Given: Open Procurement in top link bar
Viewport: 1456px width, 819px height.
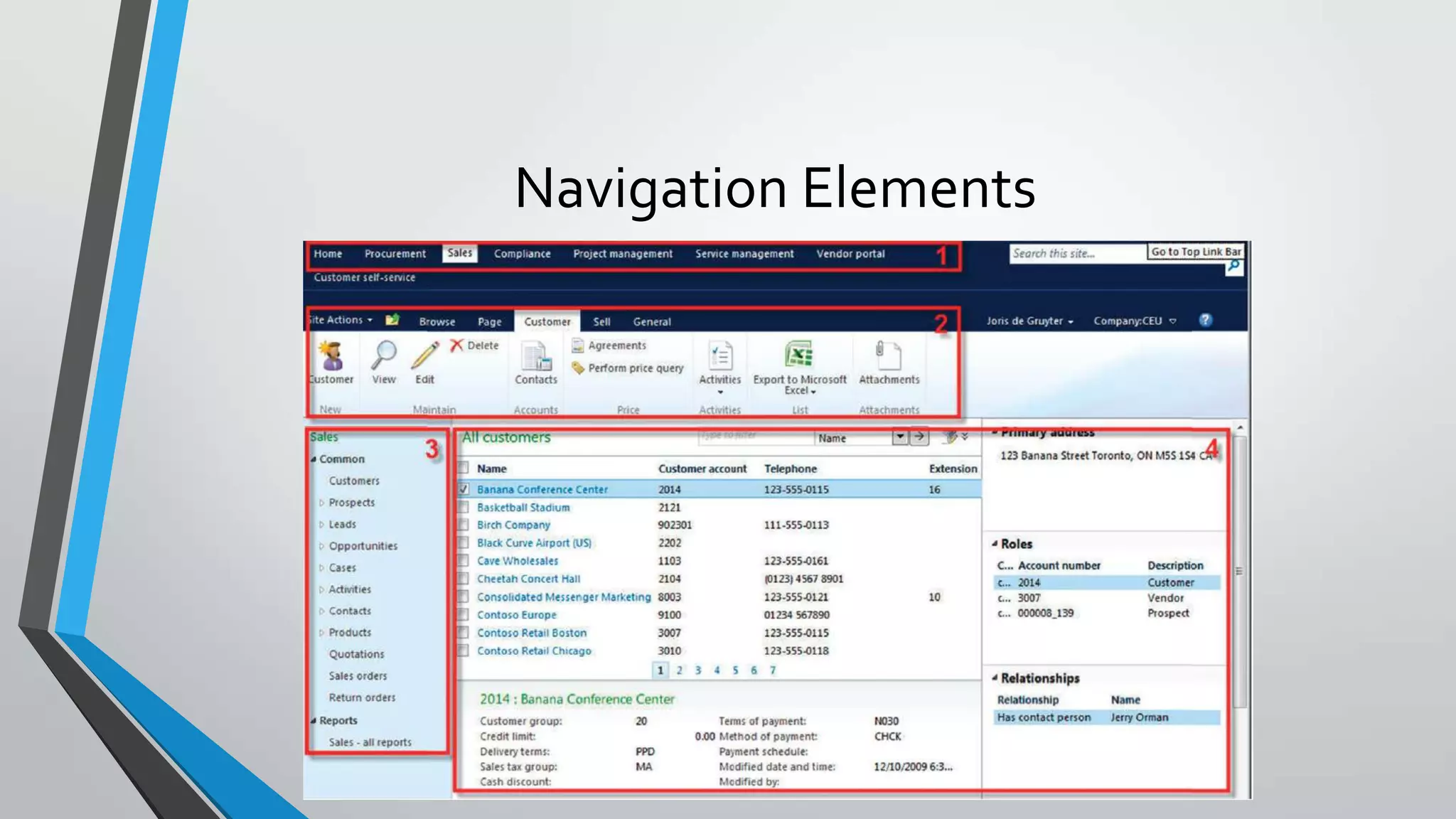Looking at the screenshot, I should point(395,254).
